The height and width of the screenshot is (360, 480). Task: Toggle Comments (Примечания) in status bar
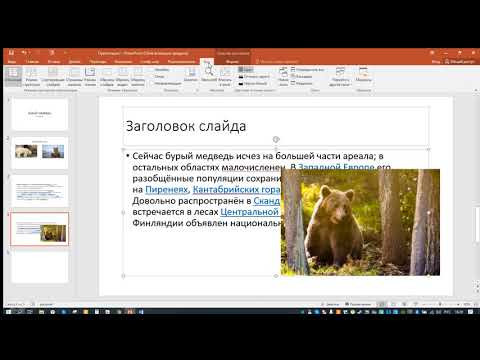tap(358, 304)
